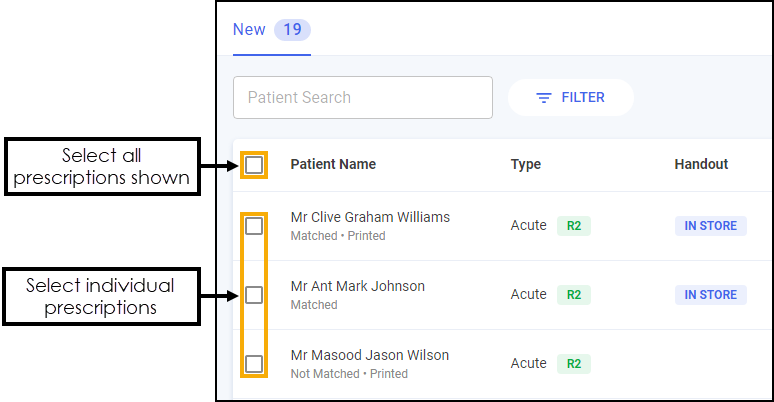Open Mr Masood Jason Wilson patient record
The height and width of the screenshot is (402, 774).
tap(369, 355)
